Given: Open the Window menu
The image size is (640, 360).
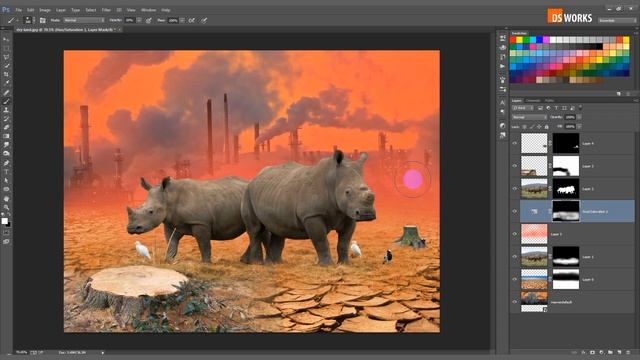Looking at the screenshot, I should [x=148, y=10].
